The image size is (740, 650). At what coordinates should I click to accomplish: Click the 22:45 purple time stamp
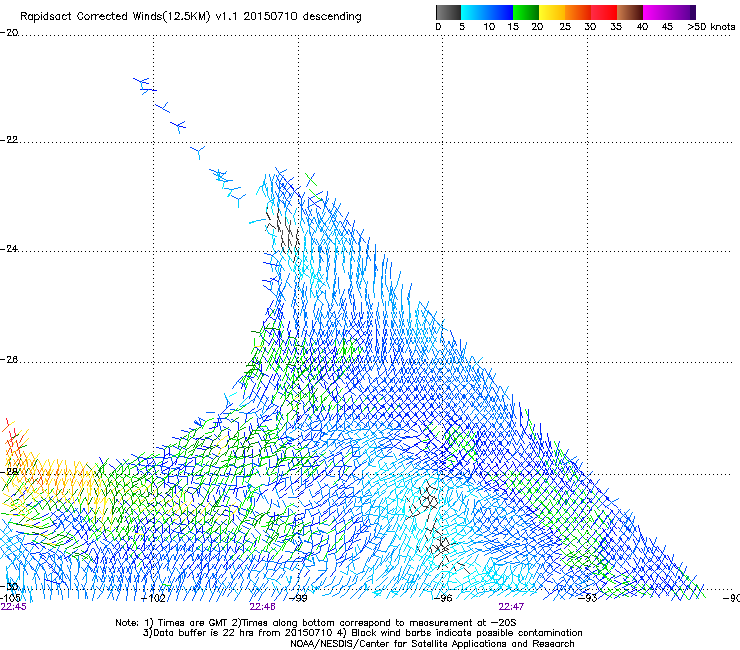click(x=14, y=607)
